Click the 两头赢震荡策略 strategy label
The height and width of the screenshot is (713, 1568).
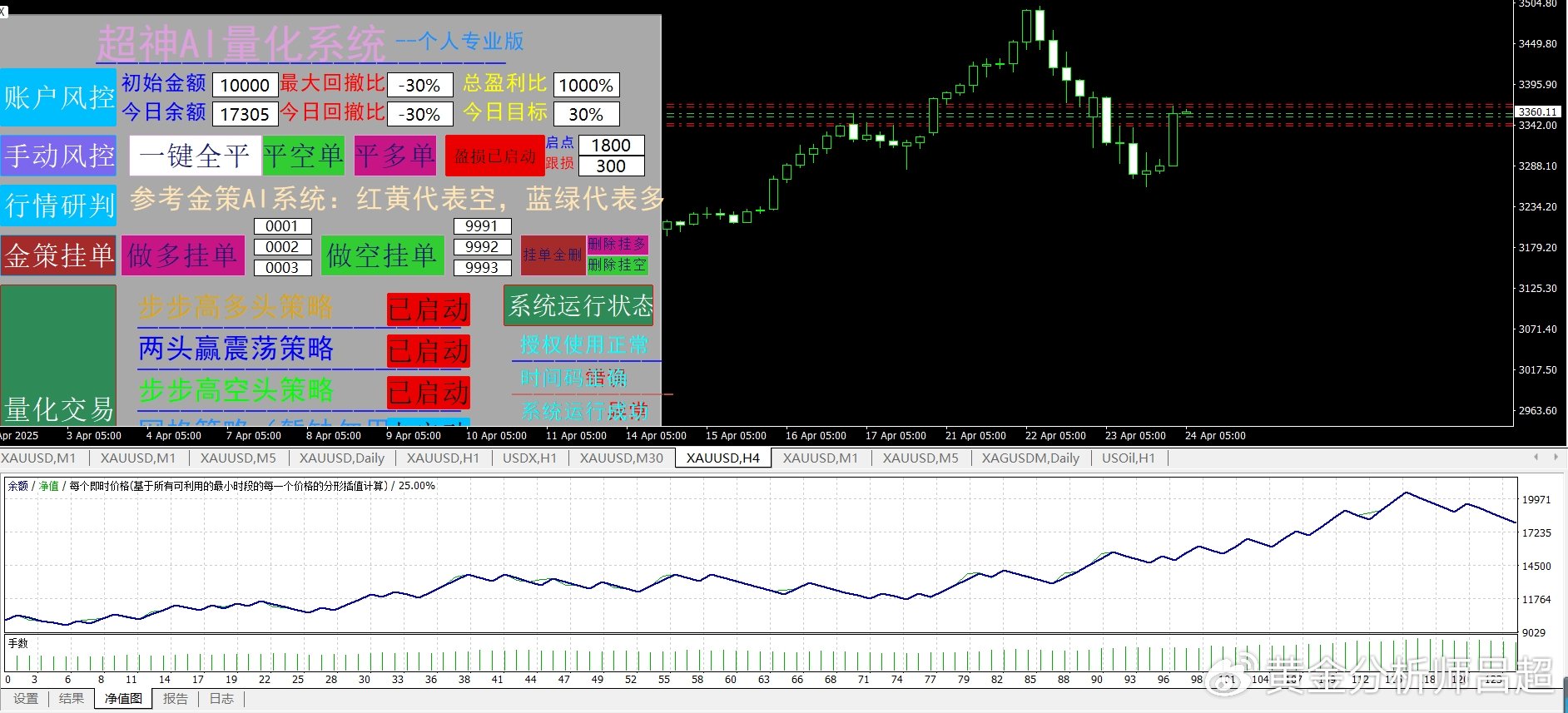click(x=236, y=349)
